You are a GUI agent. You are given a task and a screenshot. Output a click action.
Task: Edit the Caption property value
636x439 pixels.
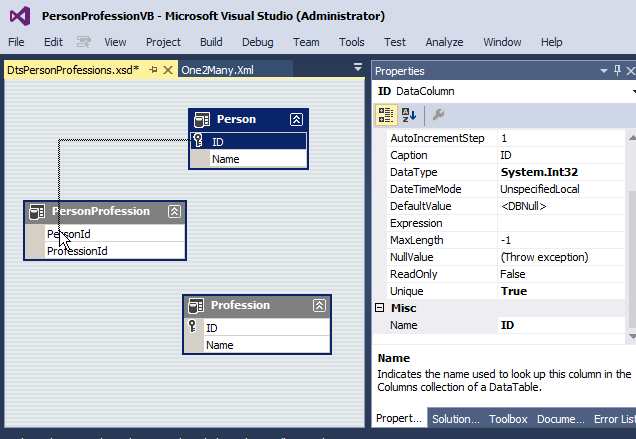(x=561, y=155)
